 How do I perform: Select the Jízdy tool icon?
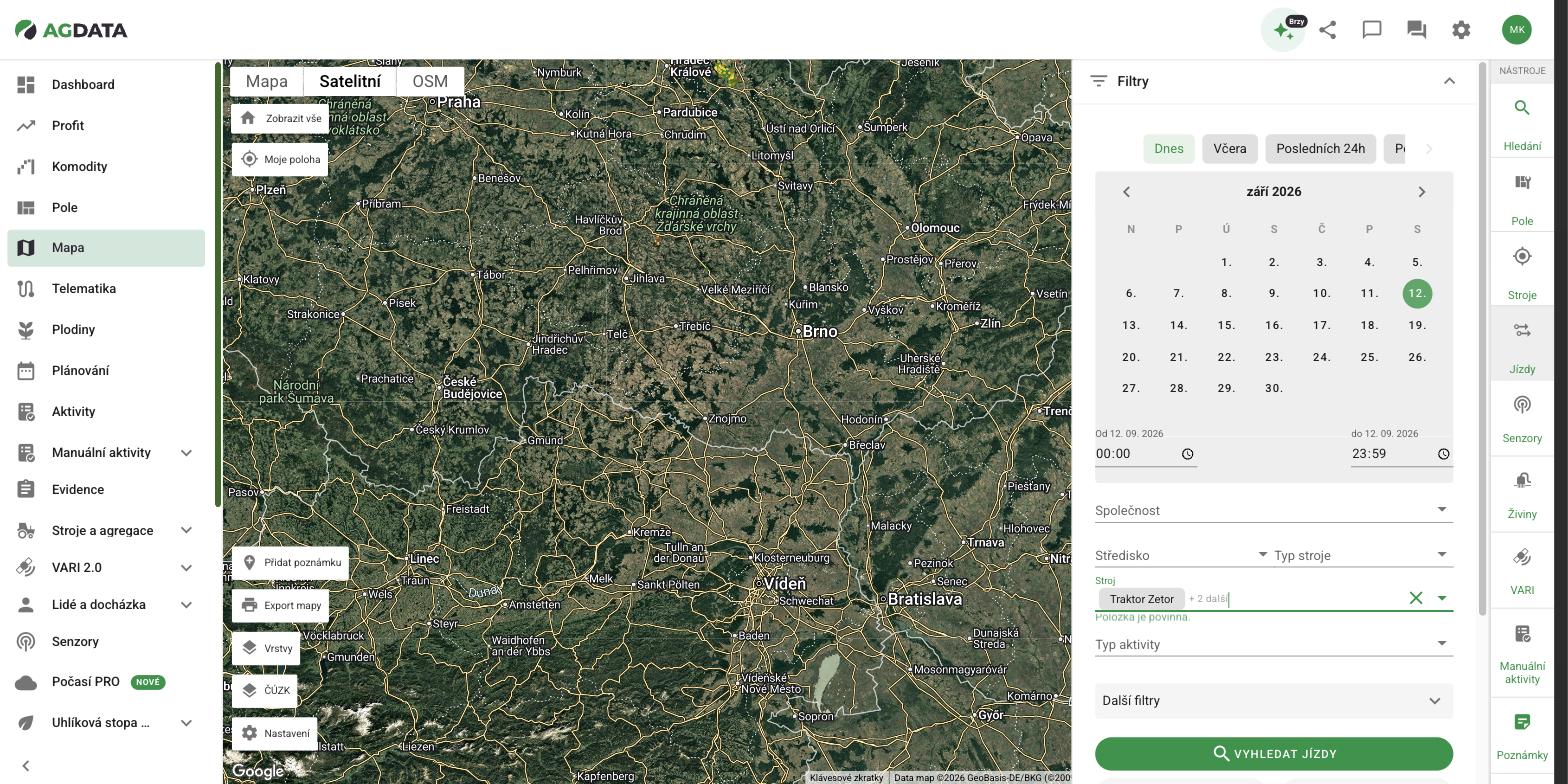(1522, 345)
